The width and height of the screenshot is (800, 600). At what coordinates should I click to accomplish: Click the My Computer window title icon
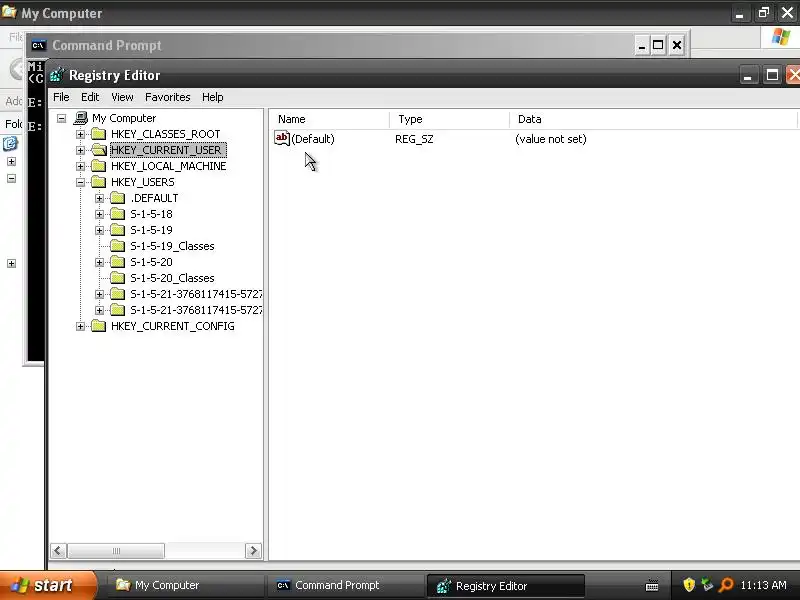coord(9,12)
